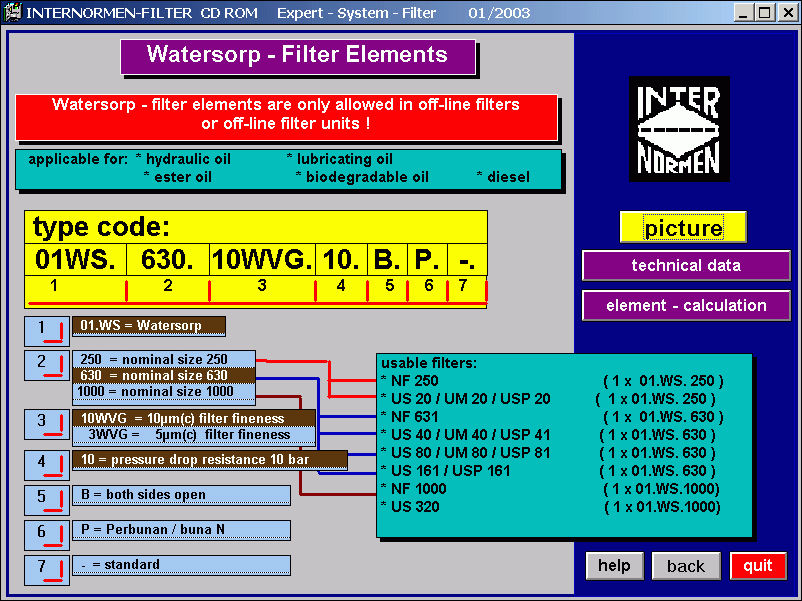The width and height of the screenshot is (802, 601).
Task: Quit the program with the red quit button
Action: [758, 566]
